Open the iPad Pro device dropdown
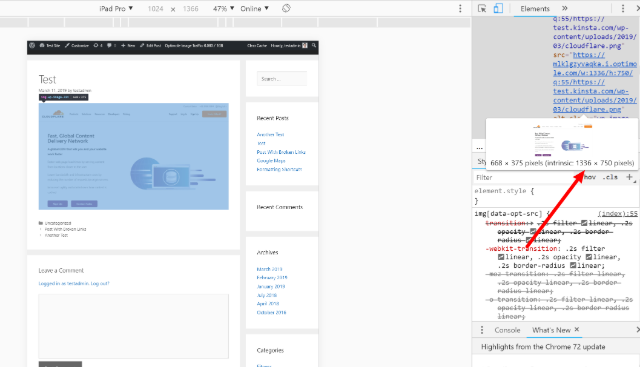 click(116, 9)
